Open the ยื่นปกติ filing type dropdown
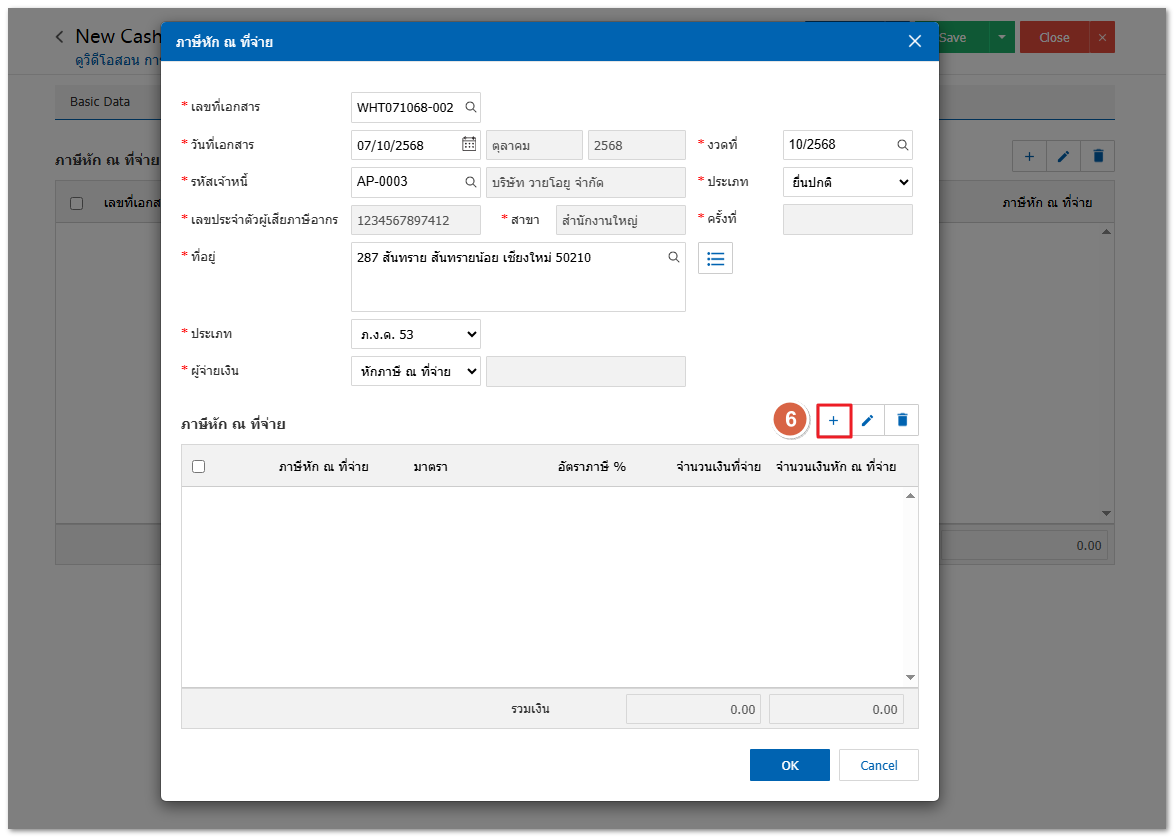The height and width of the screenshot is (837, 1174). pos(847,182)
